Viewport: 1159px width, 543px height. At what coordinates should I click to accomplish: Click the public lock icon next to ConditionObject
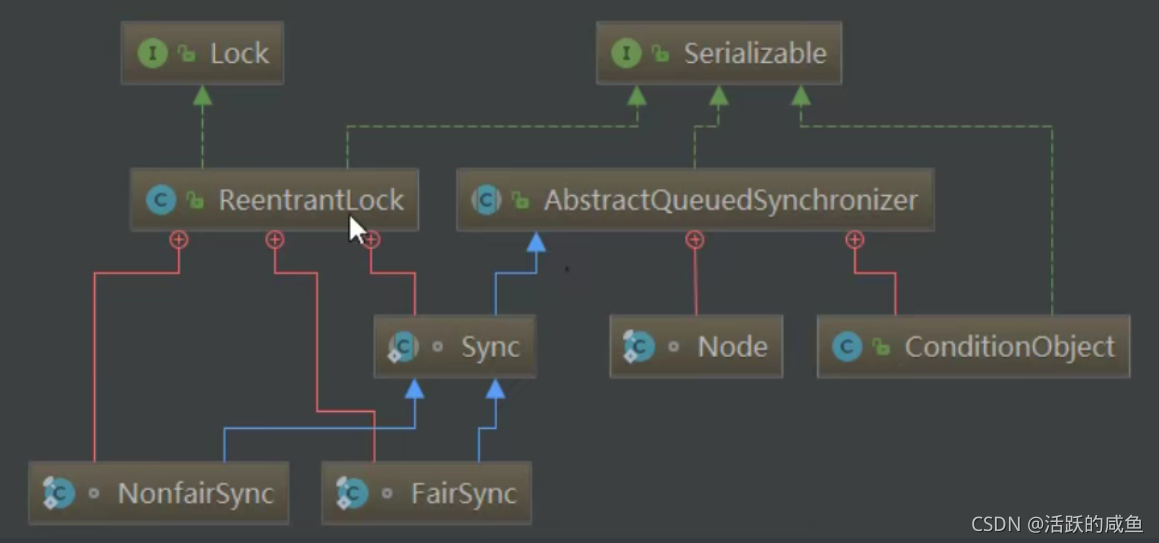(881, 346)
